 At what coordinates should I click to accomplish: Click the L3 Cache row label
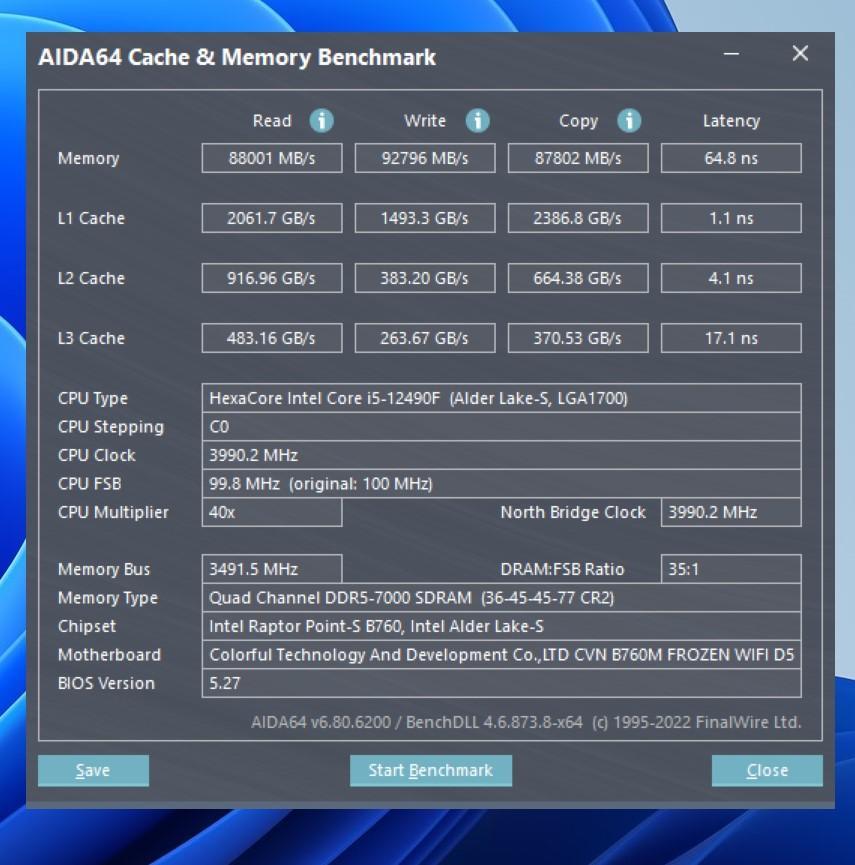[92, 338]
